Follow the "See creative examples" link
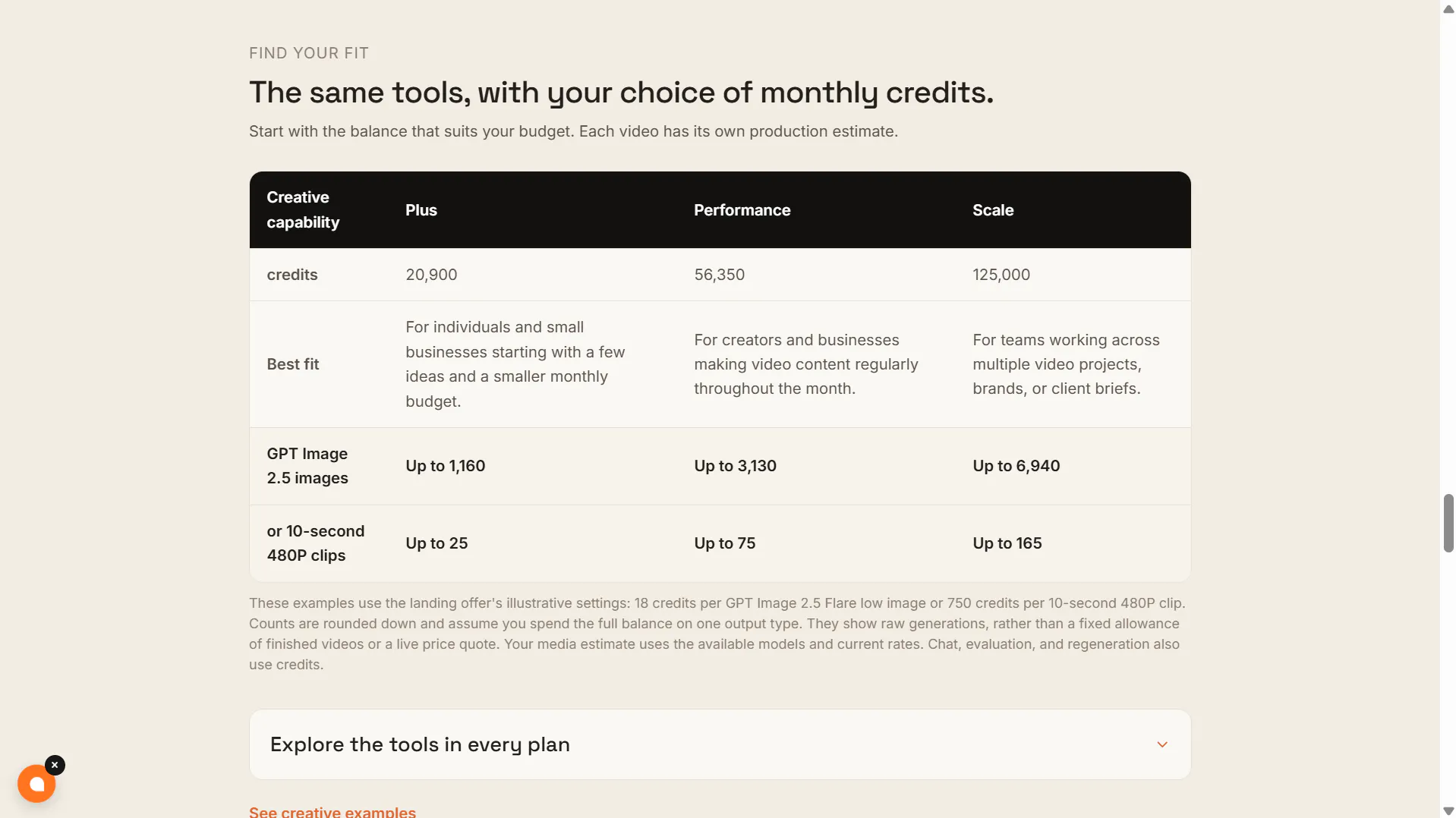The height and width of the screenshot is (818, 1456). pyautogui.click(x=332, y=811)
